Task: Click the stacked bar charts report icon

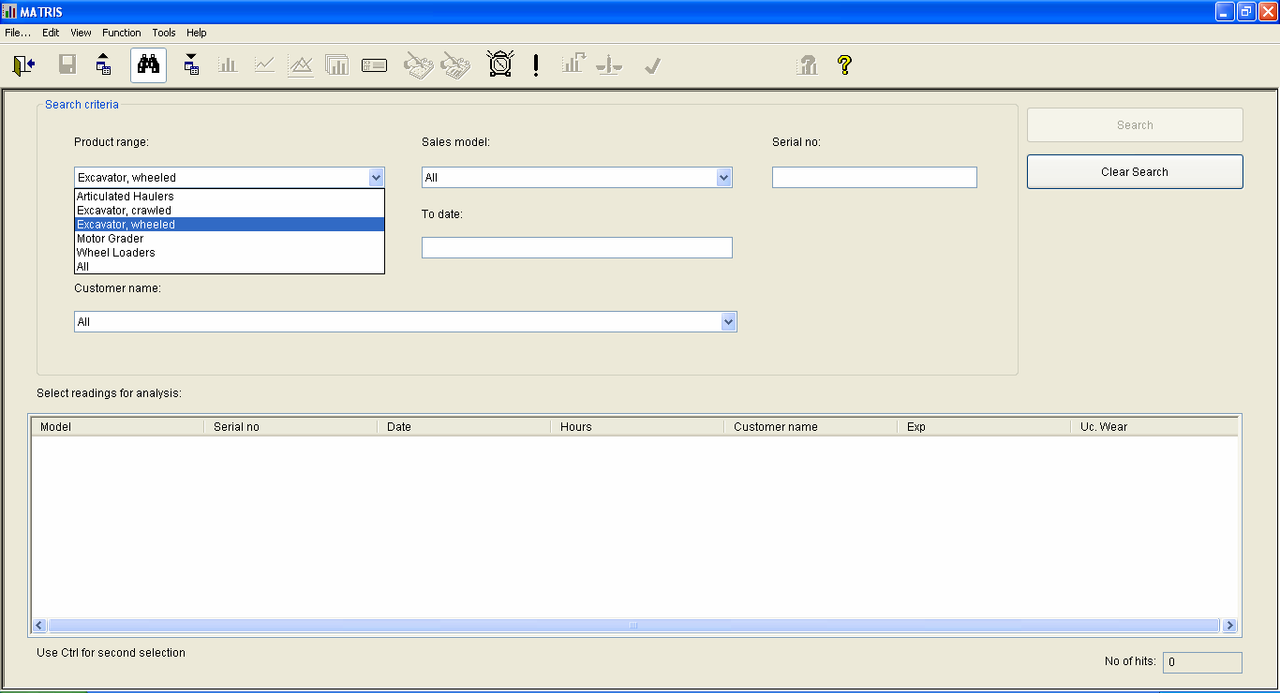Action: click(337, 65)
